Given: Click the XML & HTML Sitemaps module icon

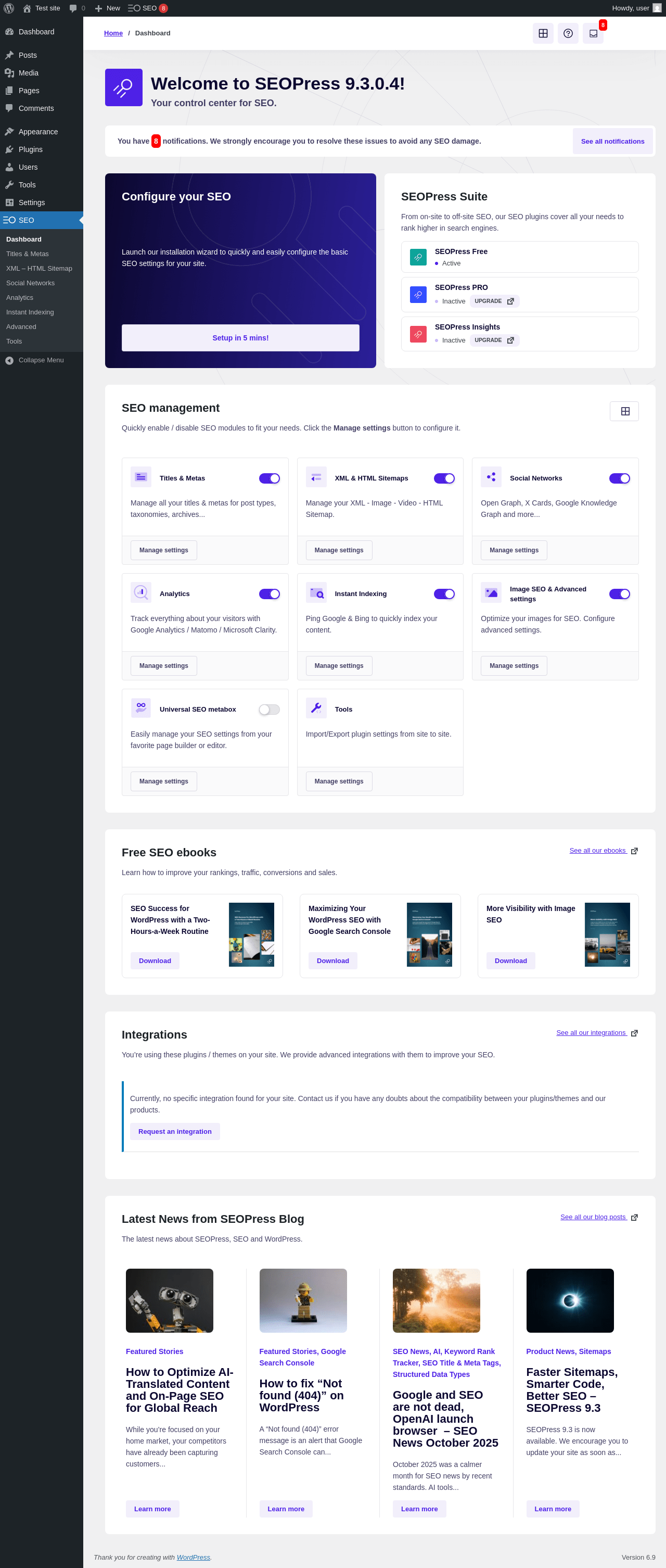Looking at the screenshot, I should coord(316,477).
